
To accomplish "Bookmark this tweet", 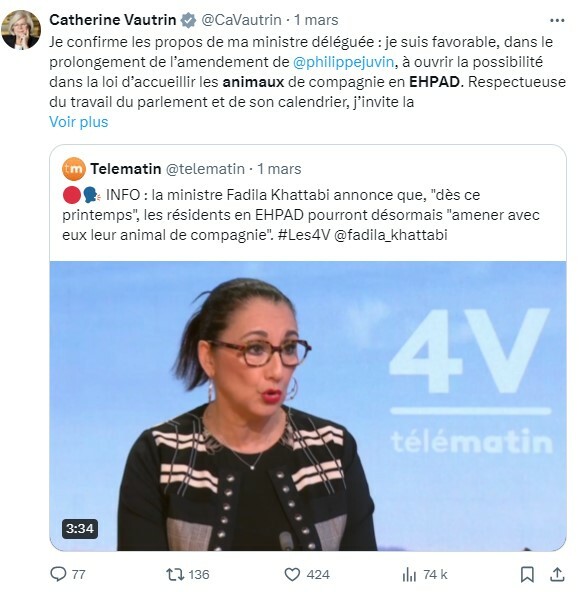I will [x=527, y=575].
